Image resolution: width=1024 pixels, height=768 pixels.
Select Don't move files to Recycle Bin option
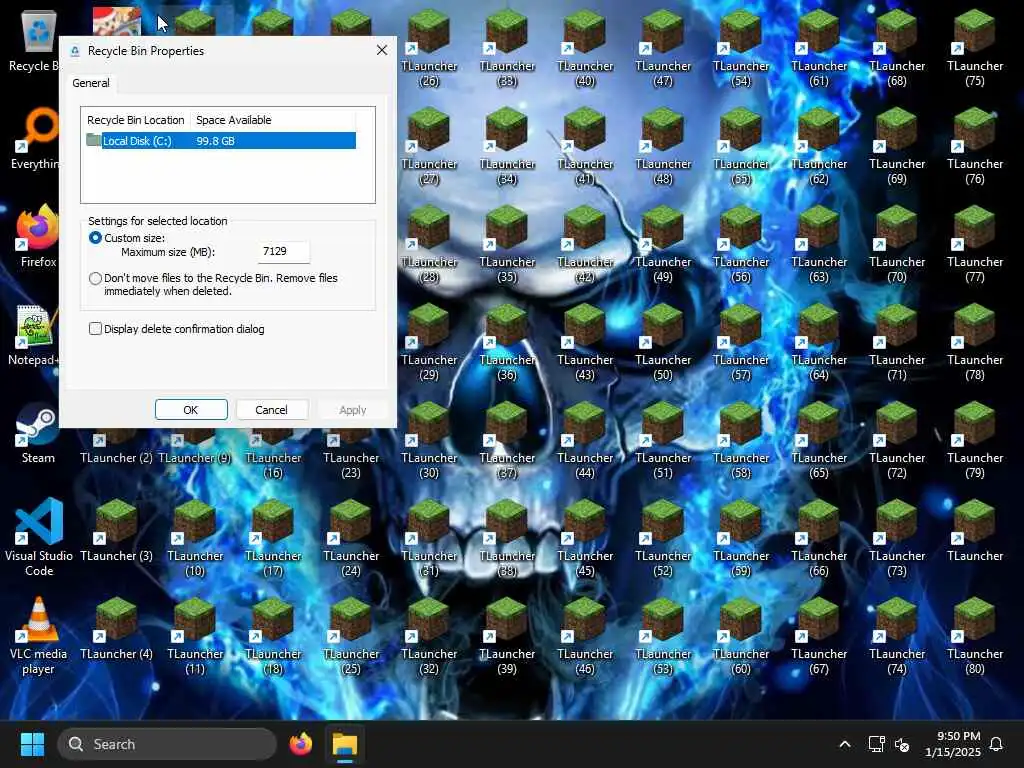click(95, 278)
